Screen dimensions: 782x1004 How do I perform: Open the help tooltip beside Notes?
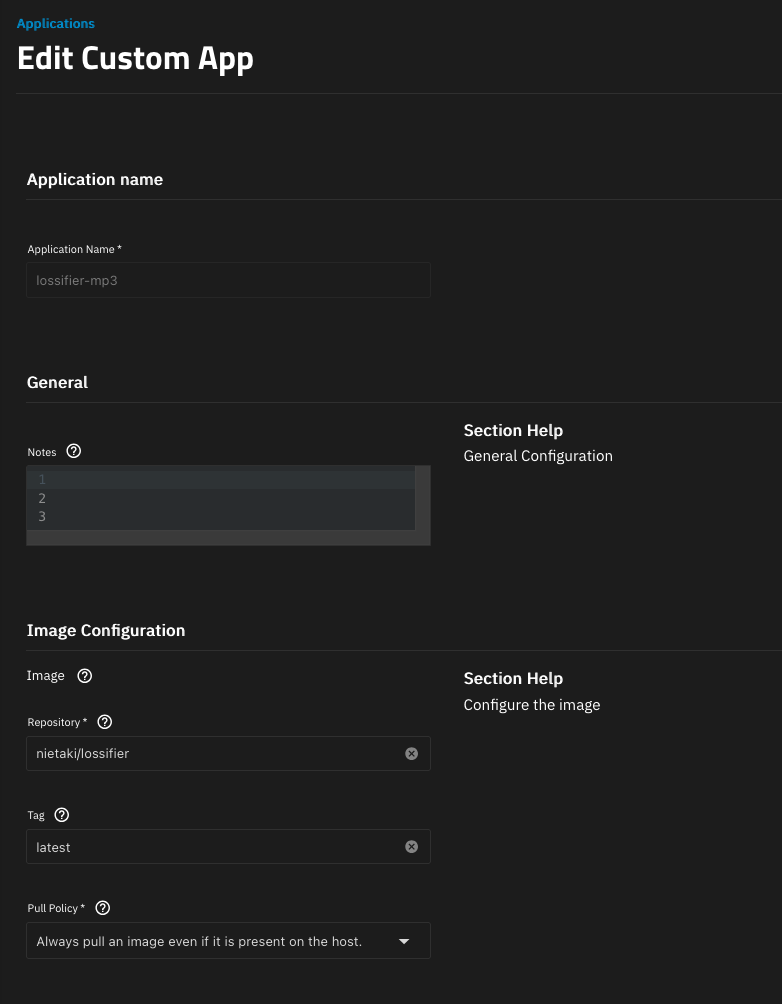[73, 452]
